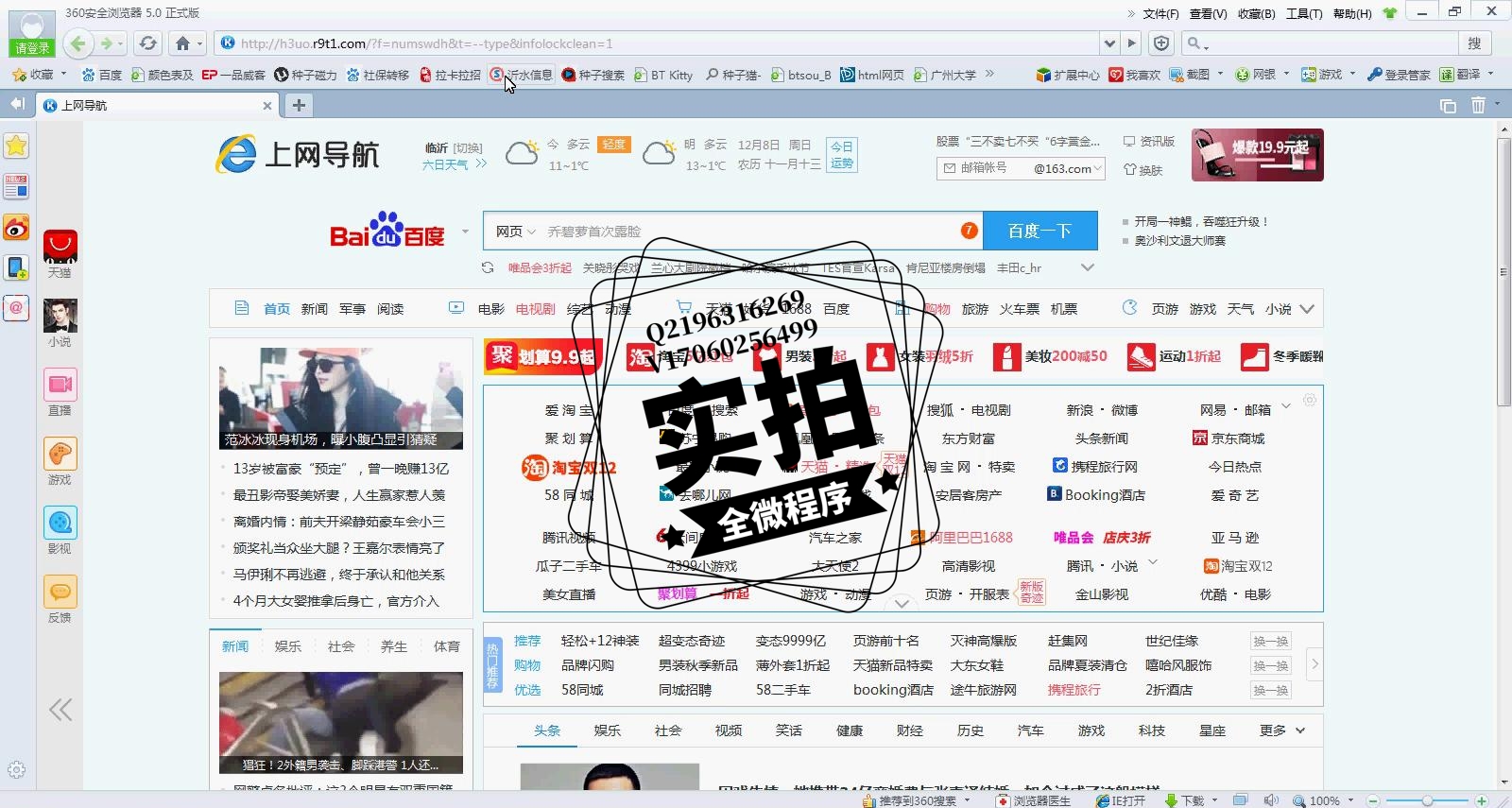Click the 截图 screenshot tool
The height and width of the screenshot is (808, 1512).
coord(1190,75)
